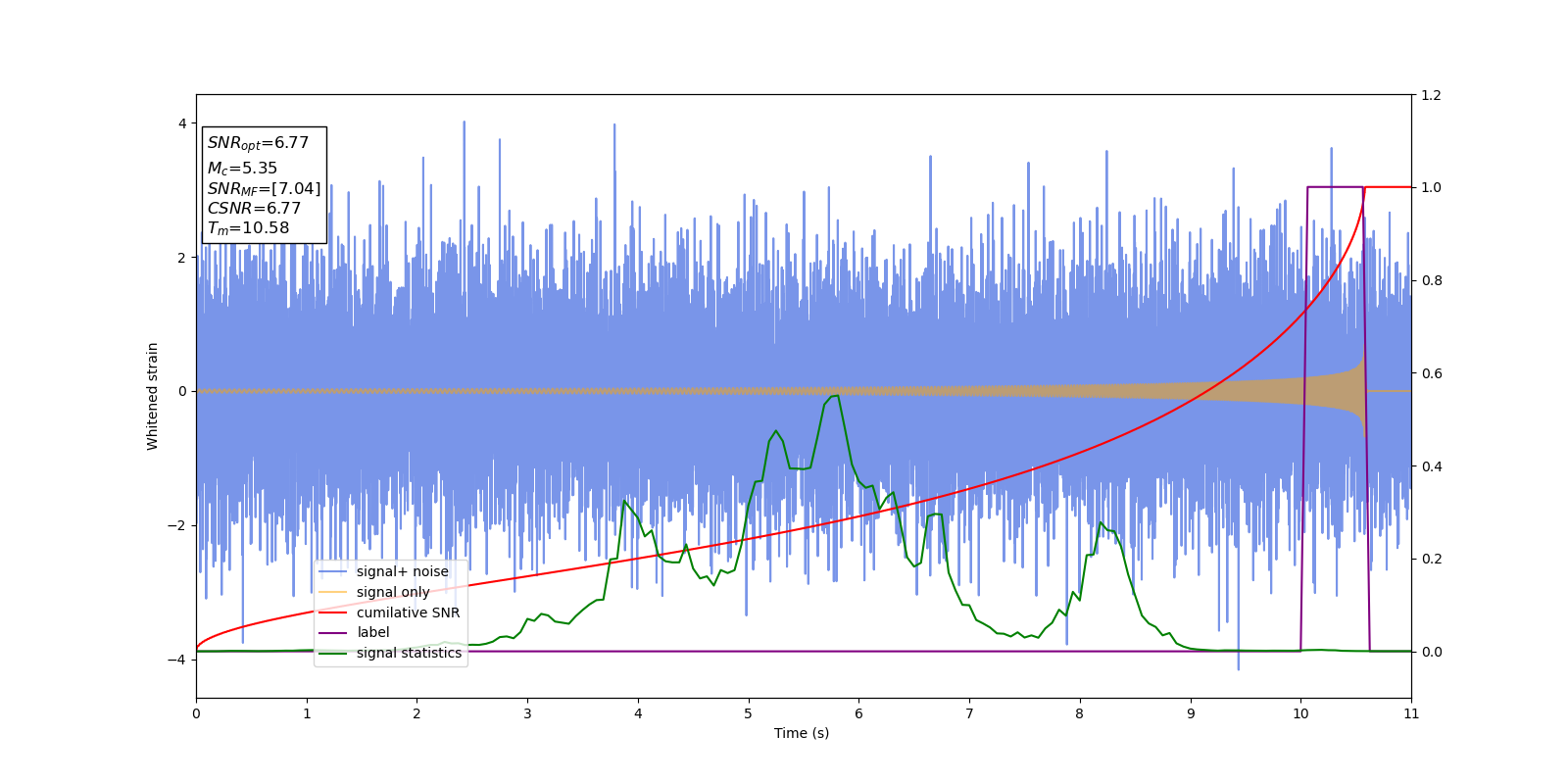1568x784 pixels.
Task: Click the Mc=5.35 annotation text
Action: 242,169
